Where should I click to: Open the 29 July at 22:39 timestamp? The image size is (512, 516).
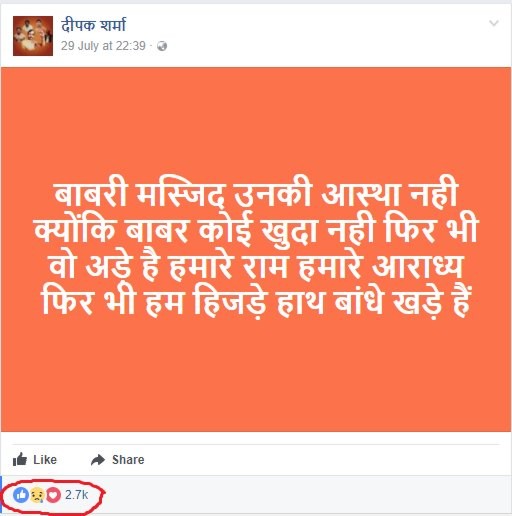103,46
